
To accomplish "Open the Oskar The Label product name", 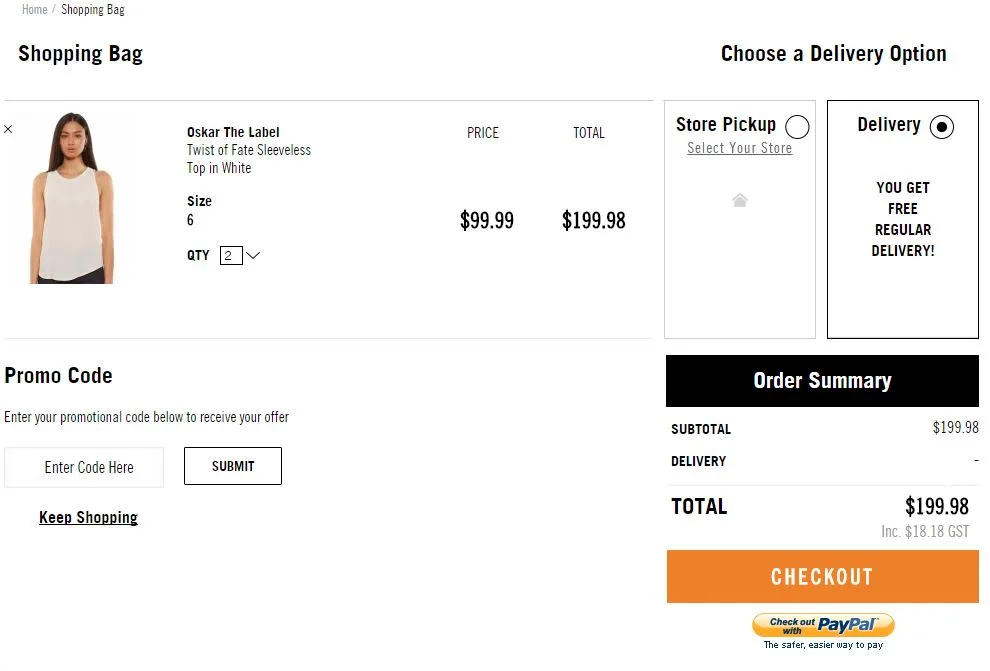I will 233,132.
